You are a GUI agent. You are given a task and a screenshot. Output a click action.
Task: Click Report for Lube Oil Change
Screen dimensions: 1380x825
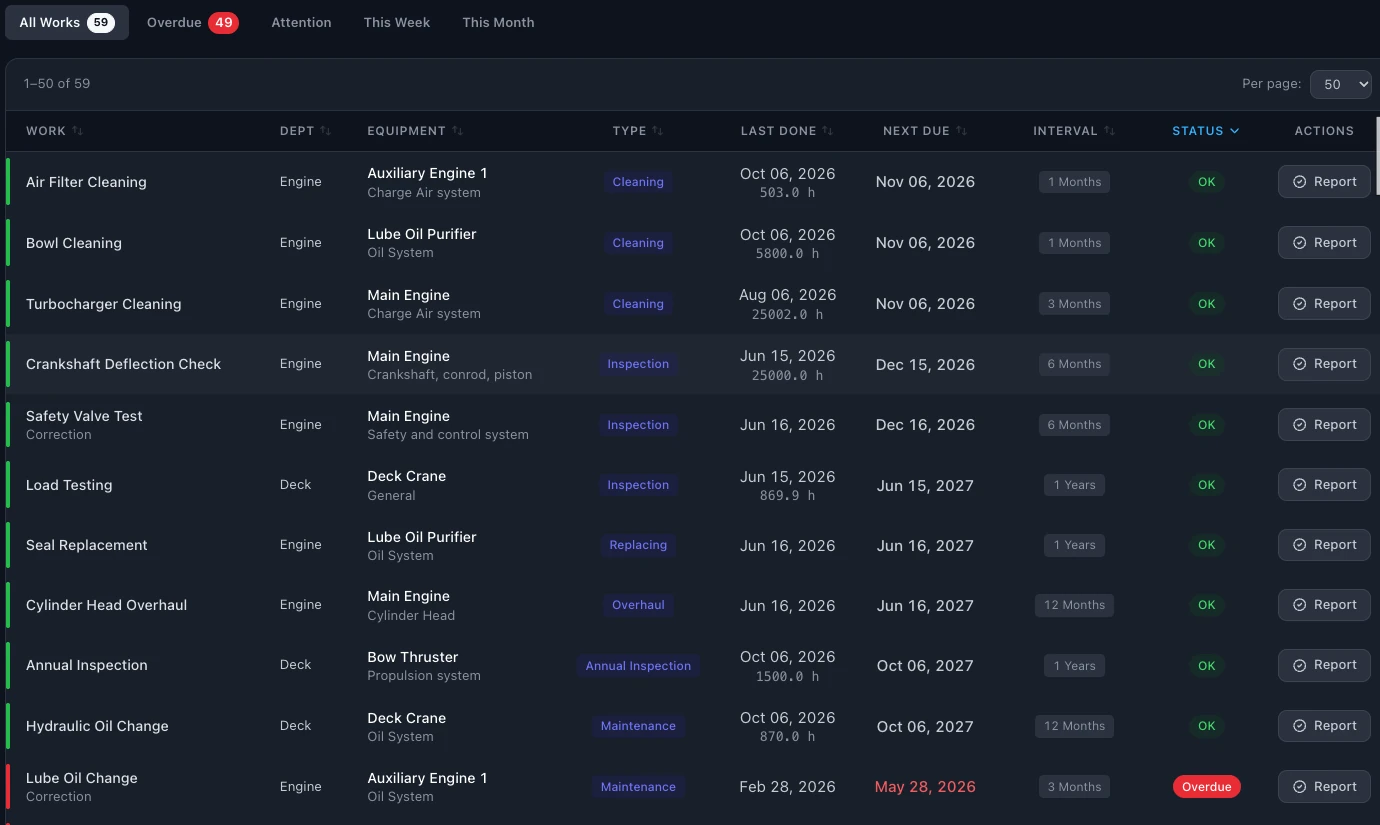[x=1324, y=787]
